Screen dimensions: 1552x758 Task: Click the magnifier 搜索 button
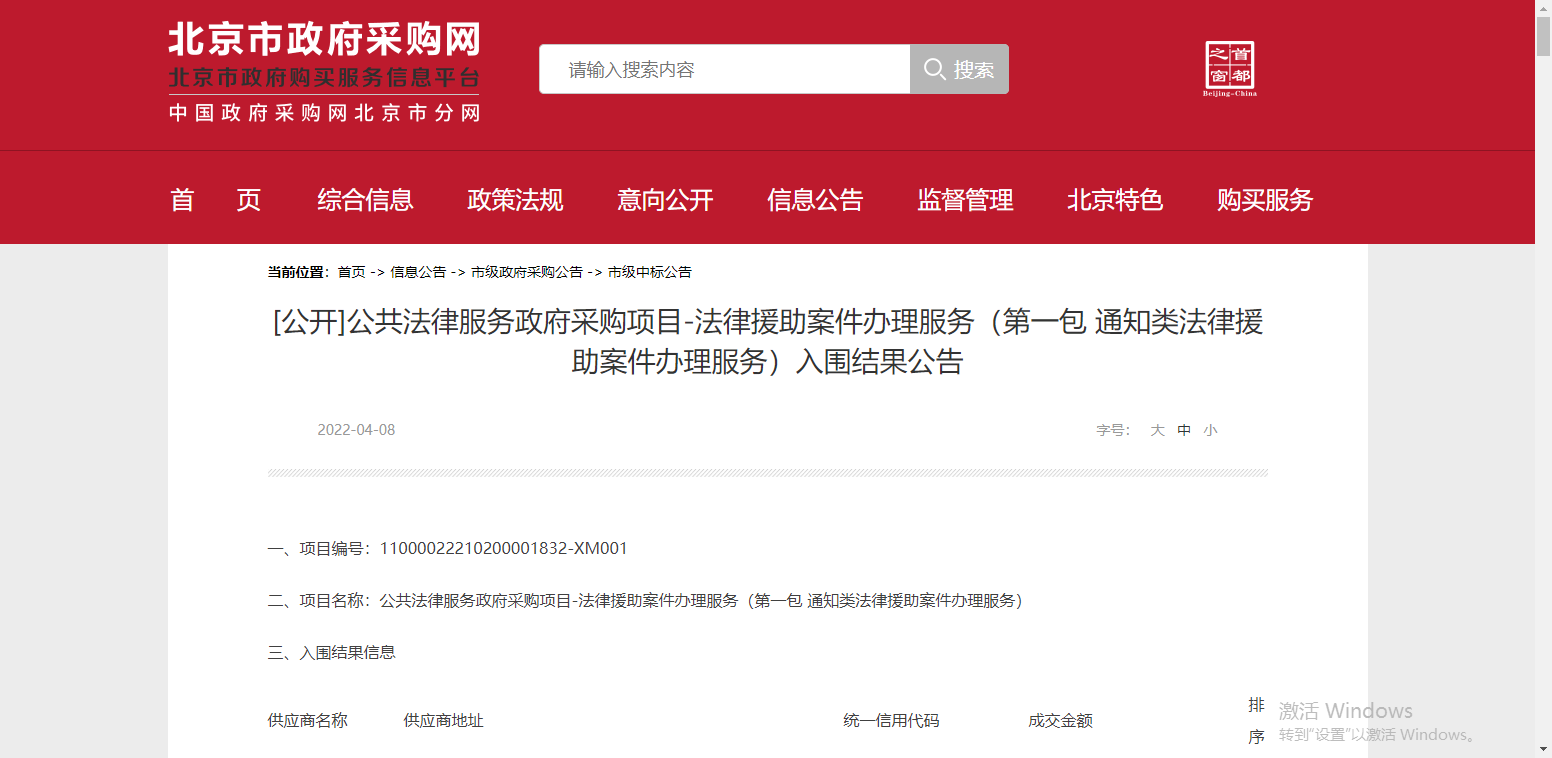(959, 69)
